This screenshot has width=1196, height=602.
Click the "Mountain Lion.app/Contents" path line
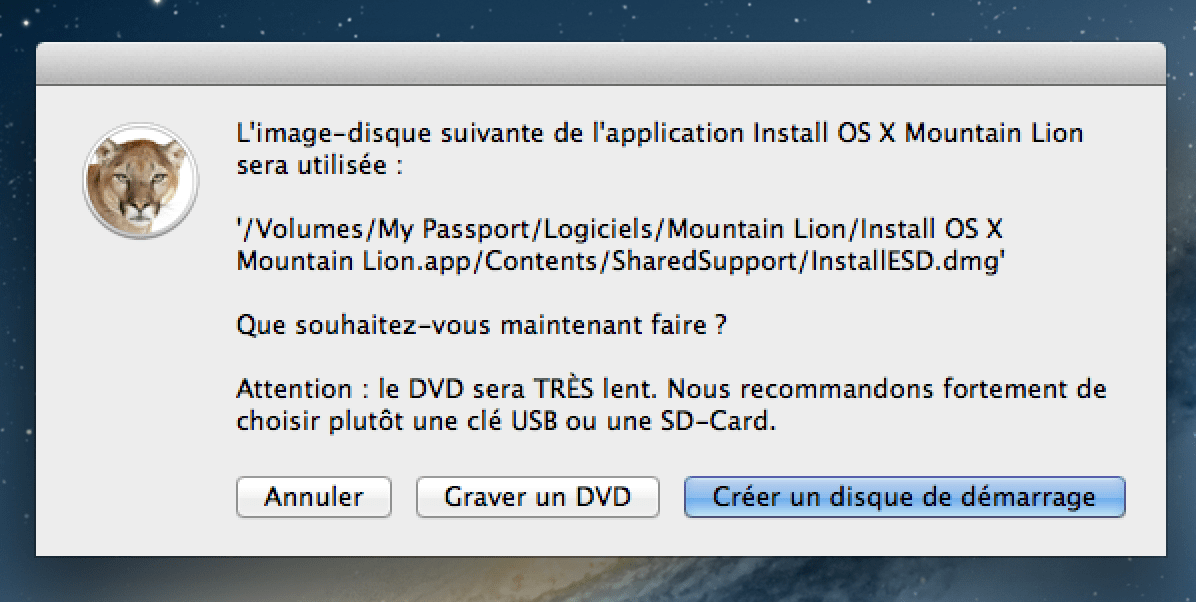coord(620,262)
